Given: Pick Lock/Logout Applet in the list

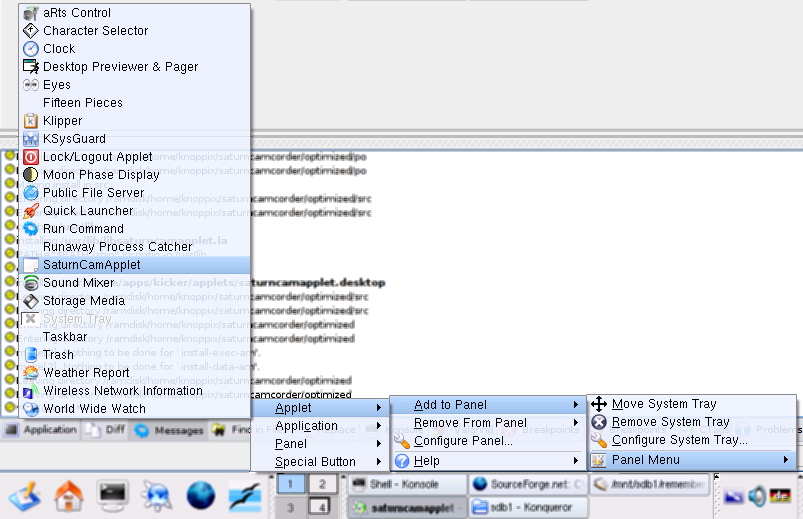Looking at the screenshot, I should [x=97, y=157].
